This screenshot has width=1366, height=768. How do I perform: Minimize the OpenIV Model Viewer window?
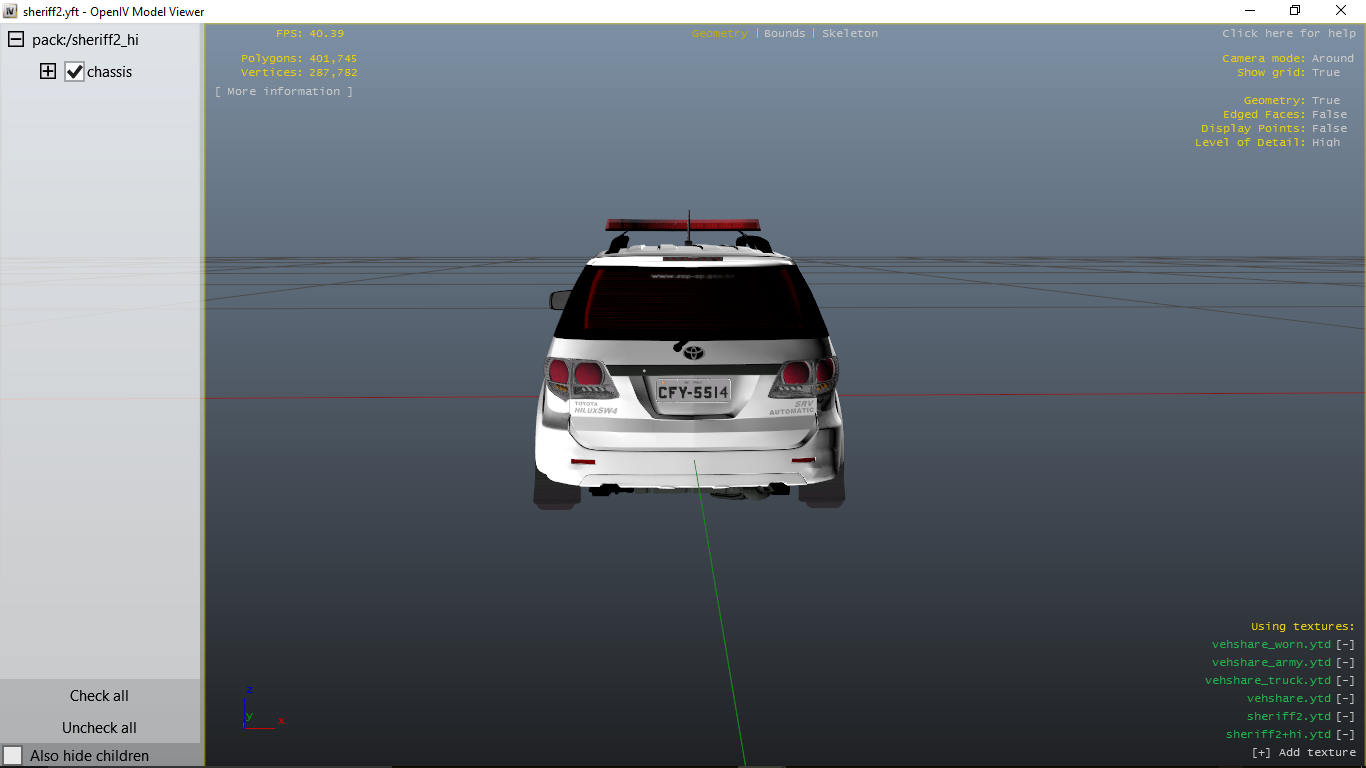pyautogui.click(x=1249, y=11)
